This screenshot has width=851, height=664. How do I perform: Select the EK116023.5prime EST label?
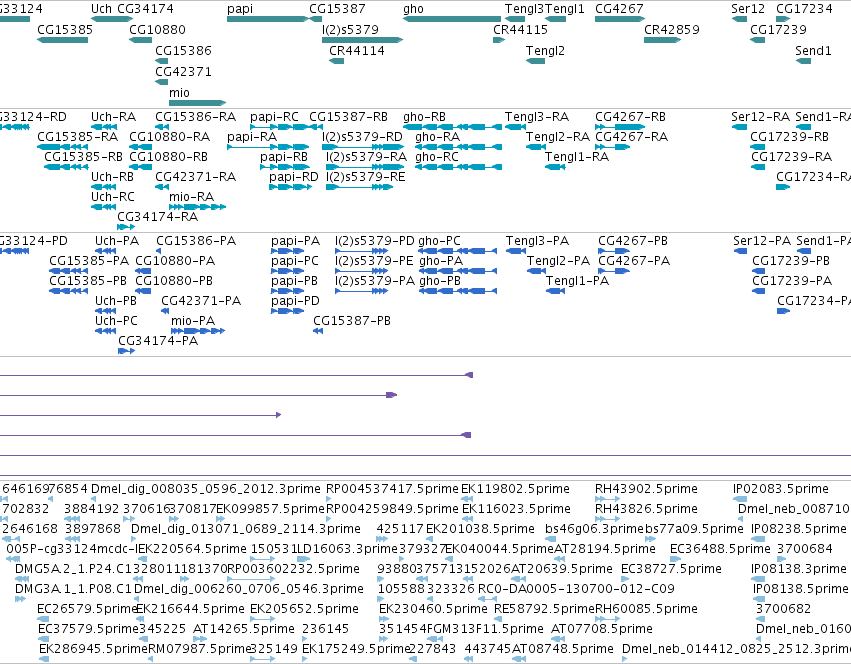516,509
